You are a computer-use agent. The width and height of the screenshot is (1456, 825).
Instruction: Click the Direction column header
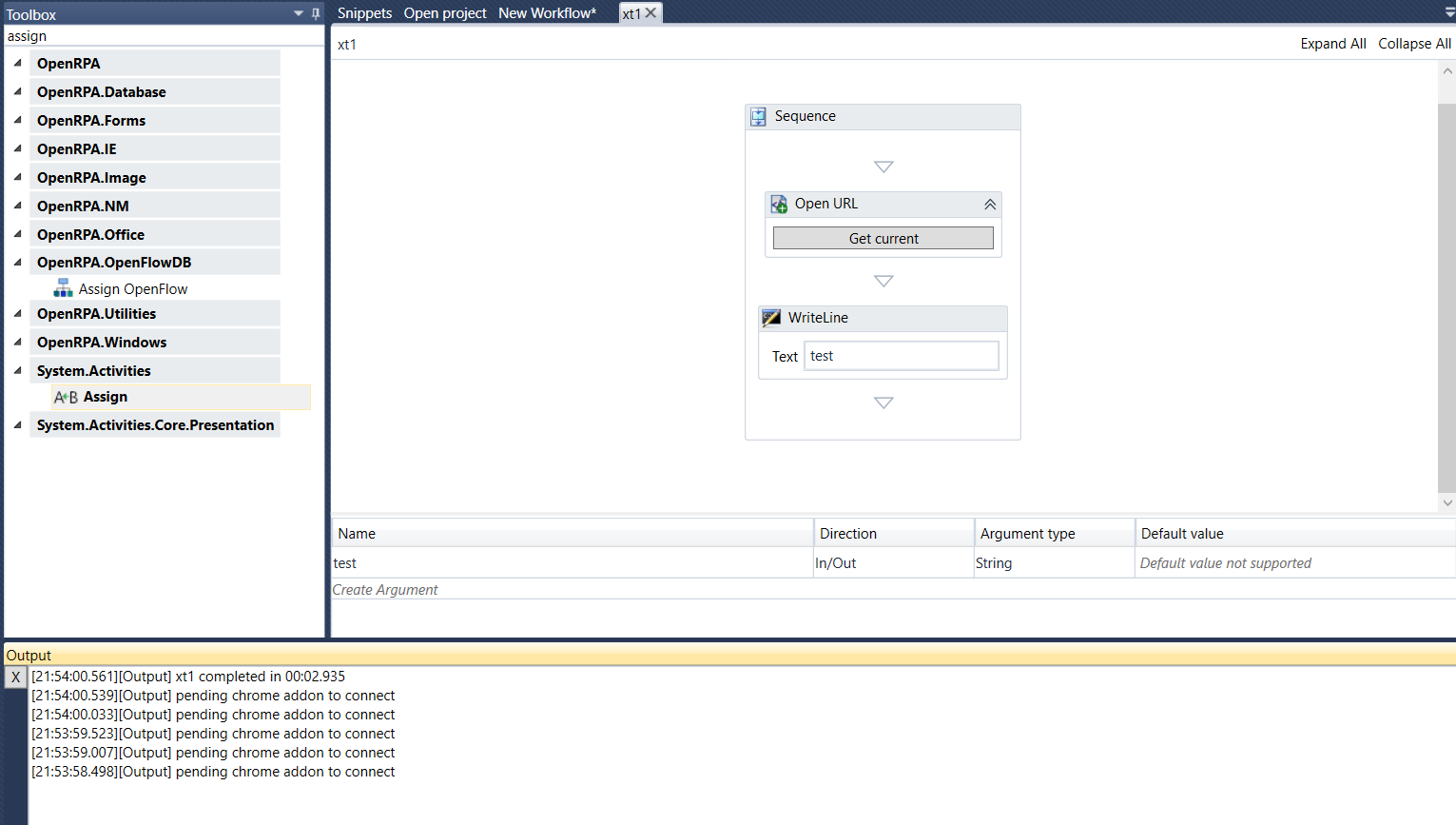coord(894,534)
